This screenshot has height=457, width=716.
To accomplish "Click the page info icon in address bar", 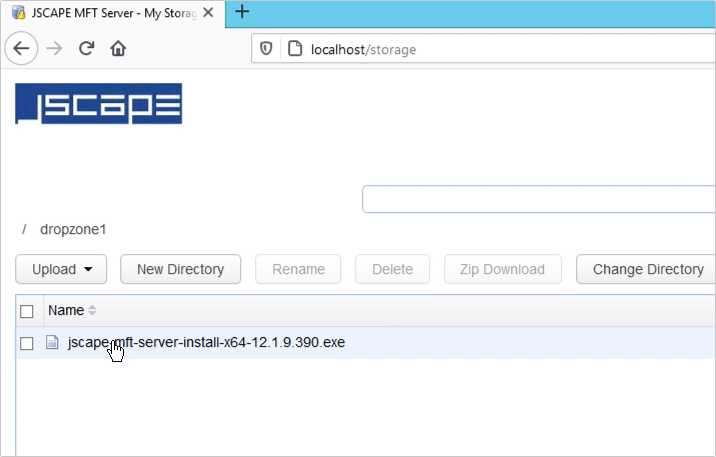I will coord(294,49).
